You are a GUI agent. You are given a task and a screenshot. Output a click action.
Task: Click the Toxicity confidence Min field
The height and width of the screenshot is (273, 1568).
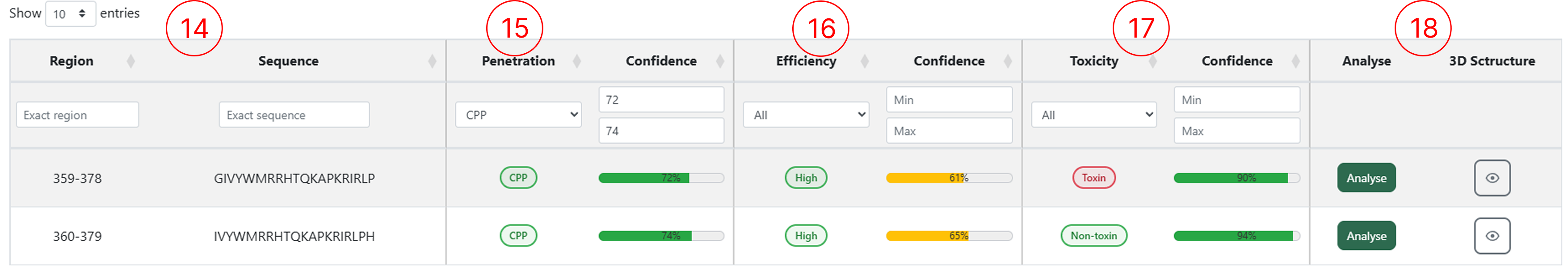coord(1236,99)
